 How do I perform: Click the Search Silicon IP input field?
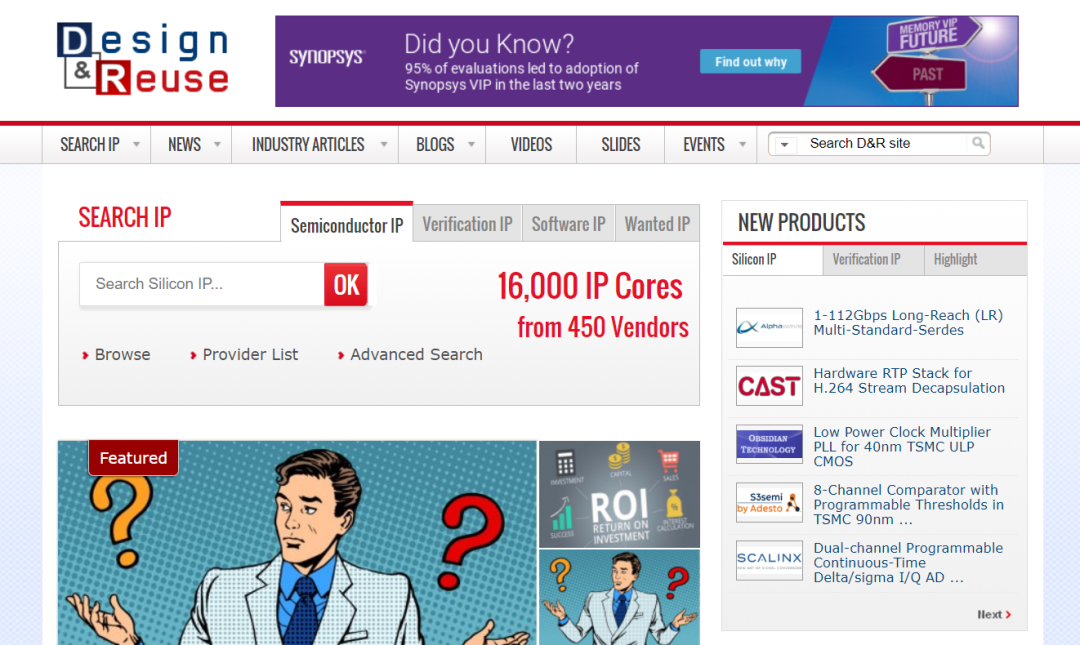pos(202,284)
